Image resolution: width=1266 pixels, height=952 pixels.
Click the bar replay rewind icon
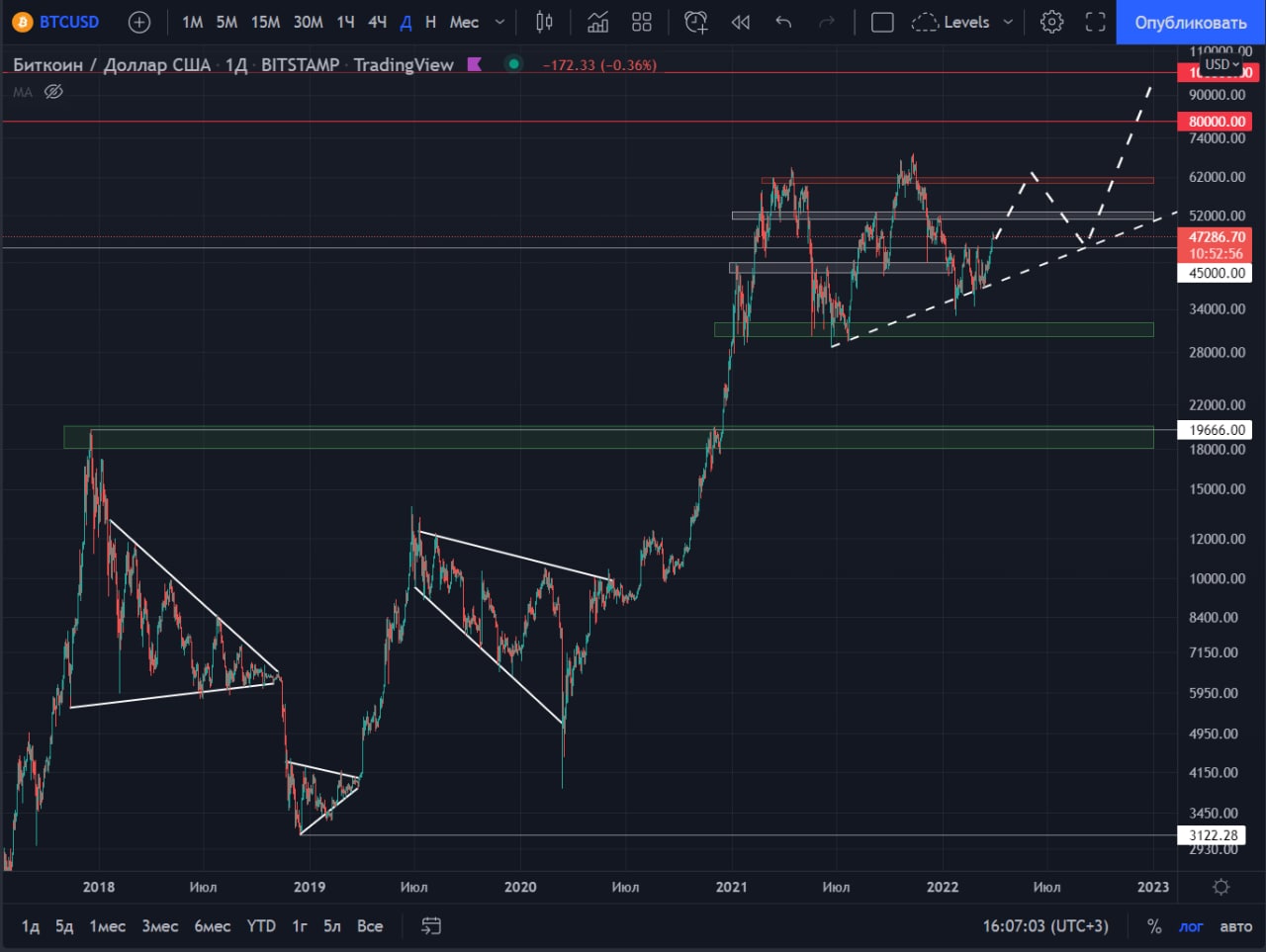740,22
